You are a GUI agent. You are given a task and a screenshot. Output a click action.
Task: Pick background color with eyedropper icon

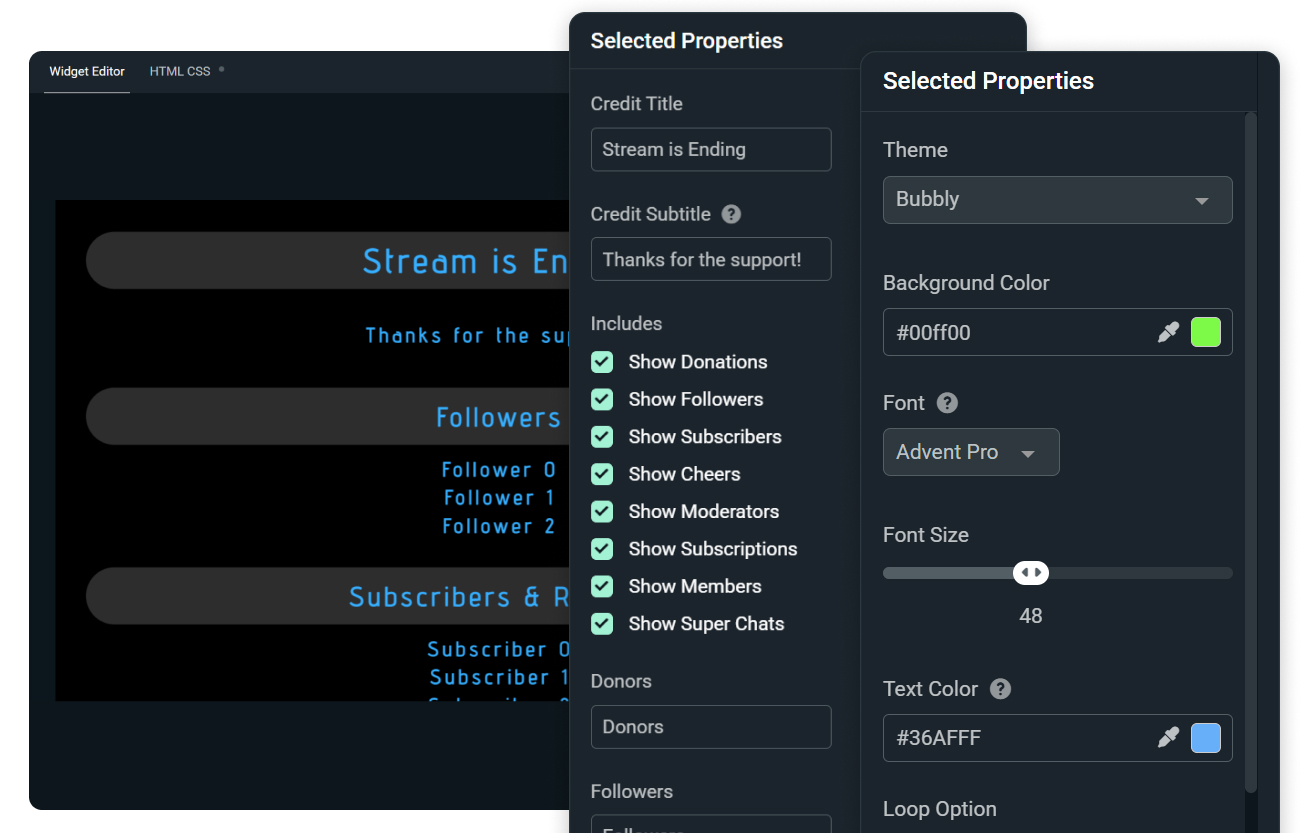pyautogui.click(x=1168, y=332)
